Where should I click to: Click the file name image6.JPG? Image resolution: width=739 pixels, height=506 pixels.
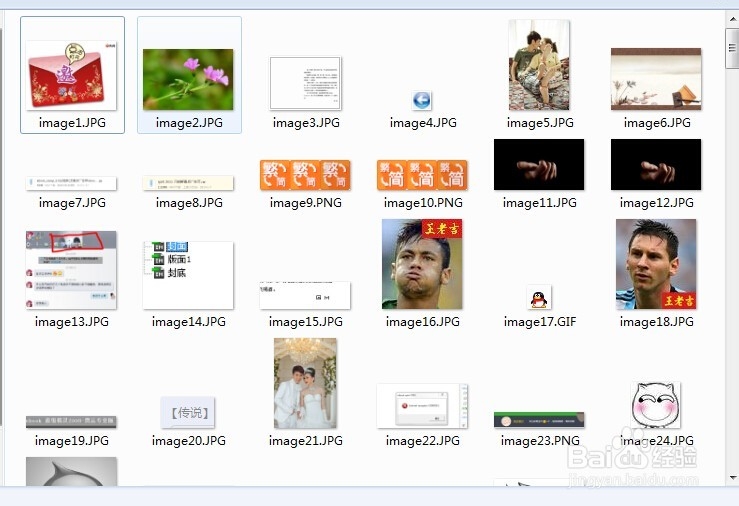point(657,123)
